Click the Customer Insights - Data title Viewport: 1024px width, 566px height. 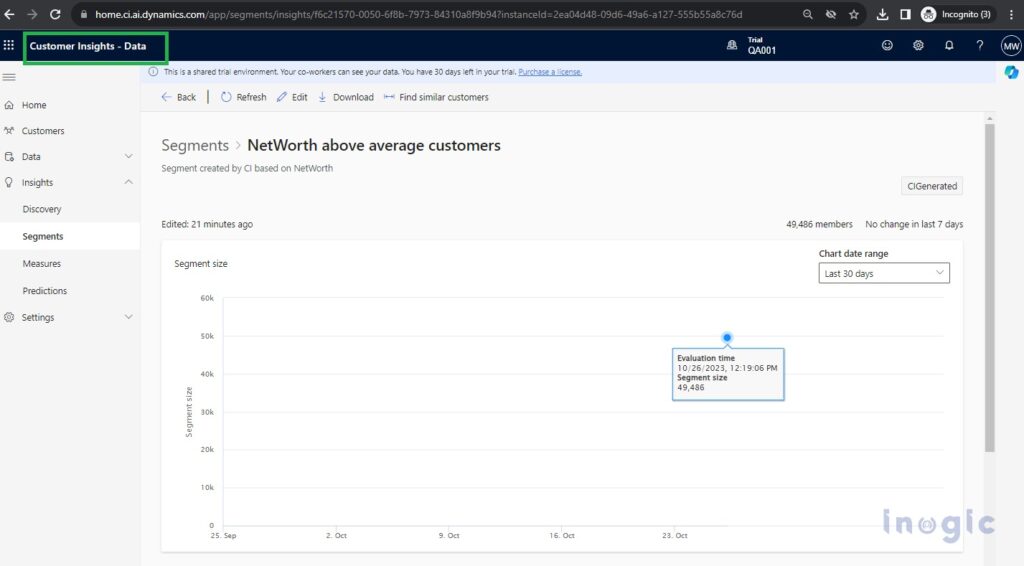point(88,46)
